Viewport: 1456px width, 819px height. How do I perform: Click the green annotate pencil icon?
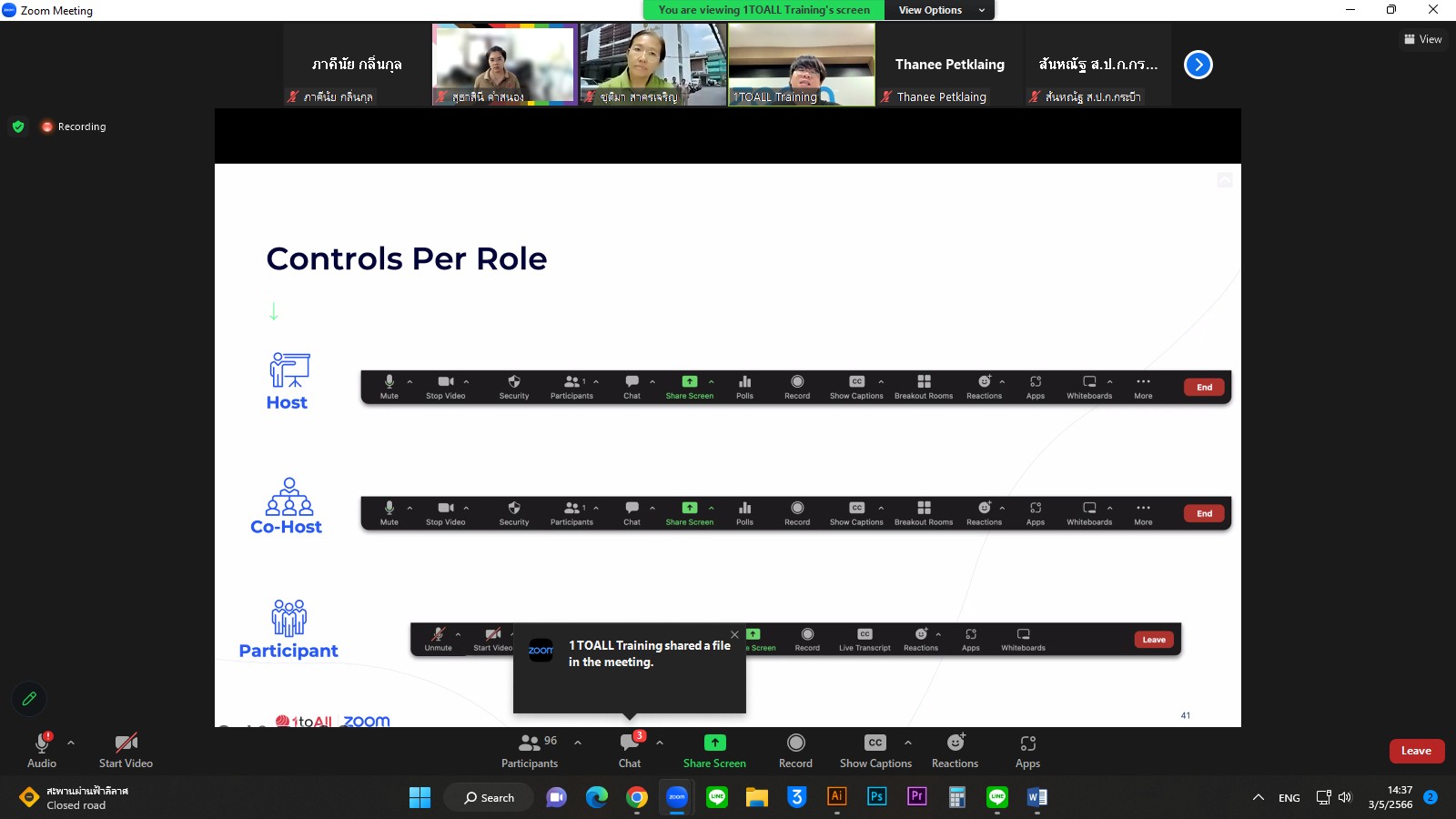(29, 699)
